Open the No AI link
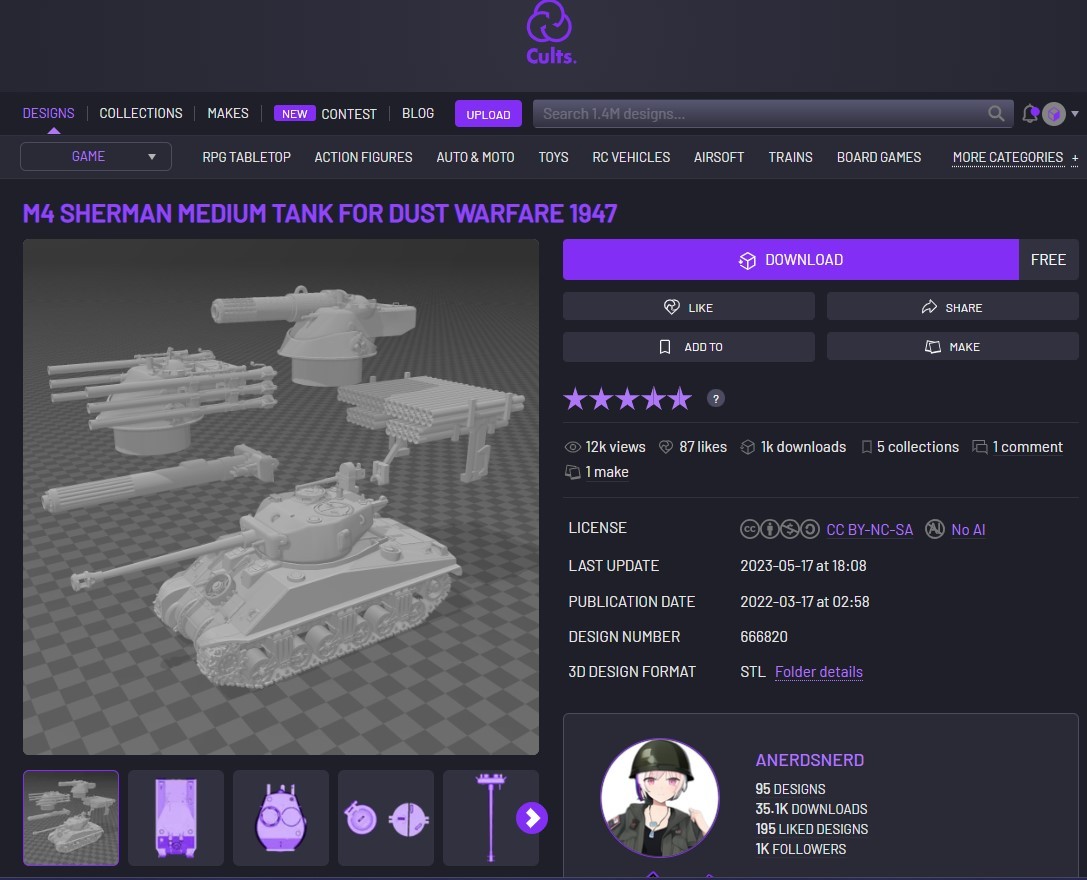Viewport: 1087px width, 880px height. coord(968,530)
